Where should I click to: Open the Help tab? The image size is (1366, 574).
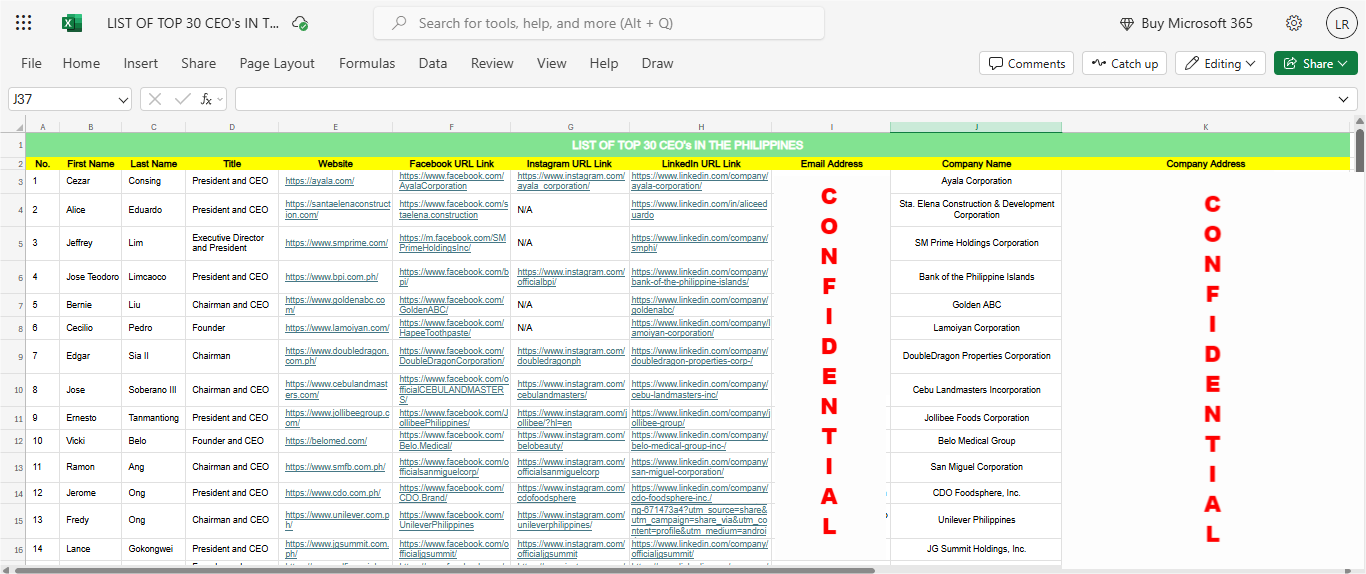click(604, 63)
